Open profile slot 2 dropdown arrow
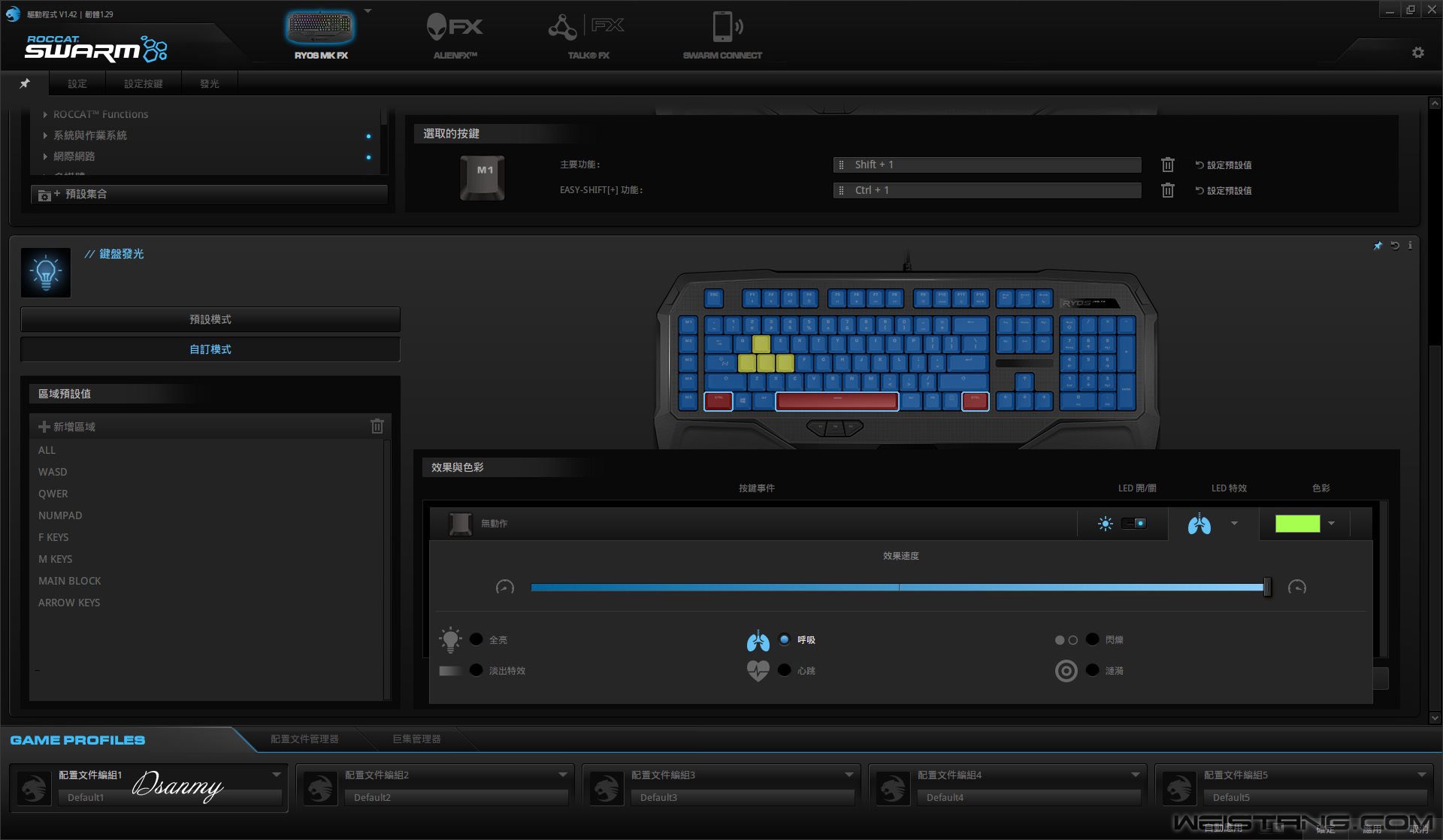 pyautogui.click(x=562, y=775)
